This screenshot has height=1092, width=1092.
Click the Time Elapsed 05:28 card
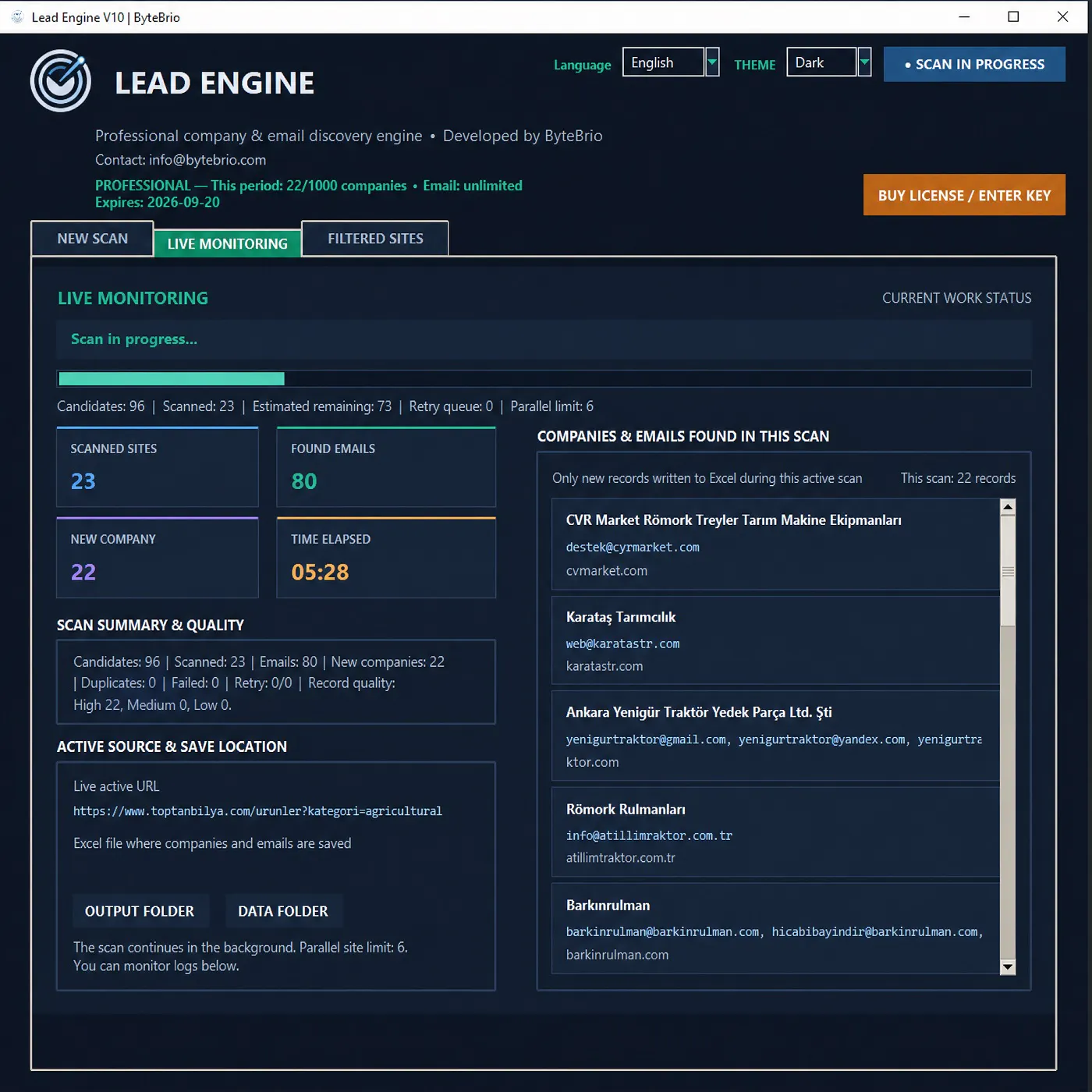[x=386, y=558]
